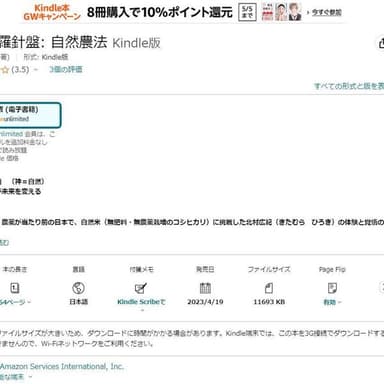Click the book length page icon
The image size is (384, 384).
pyautogui.click(x=15, y=288)
